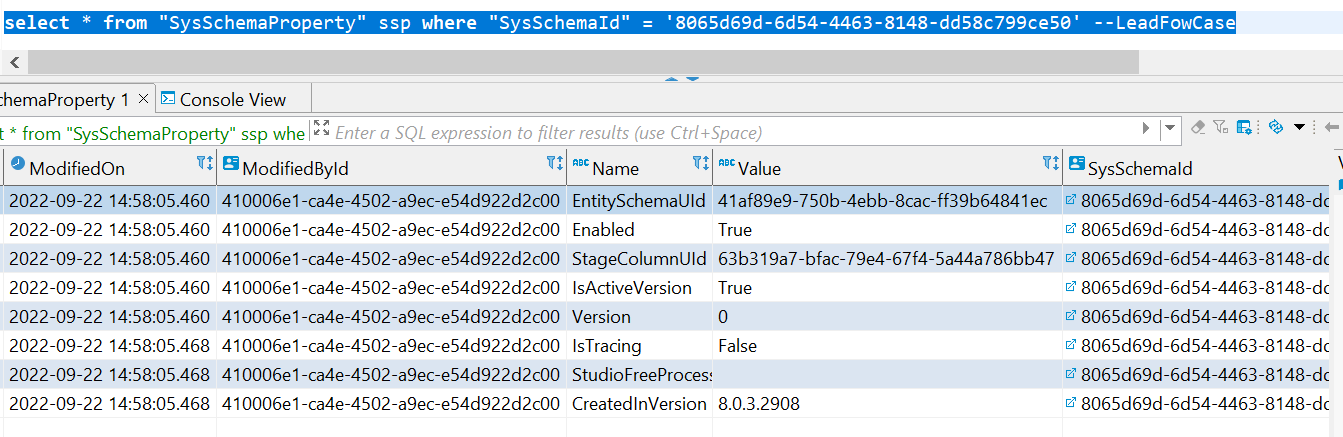Image resolution: width=1343 pixels, height=437 pixels.
Task: Select the IsActiveVersion name cell
Action: tap(639, 288)
